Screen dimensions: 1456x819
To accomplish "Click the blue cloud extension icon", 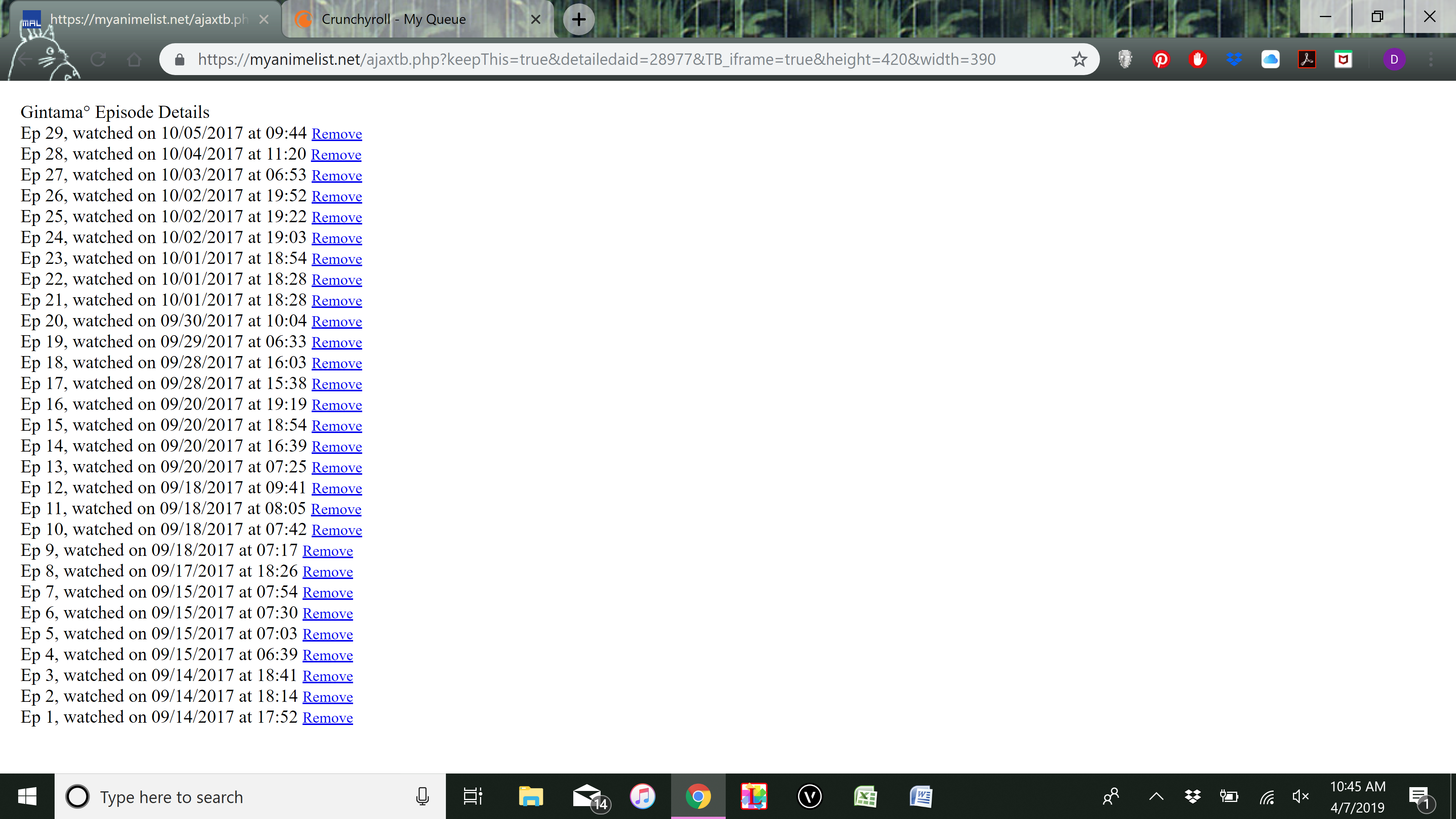I will point(1270,60).
